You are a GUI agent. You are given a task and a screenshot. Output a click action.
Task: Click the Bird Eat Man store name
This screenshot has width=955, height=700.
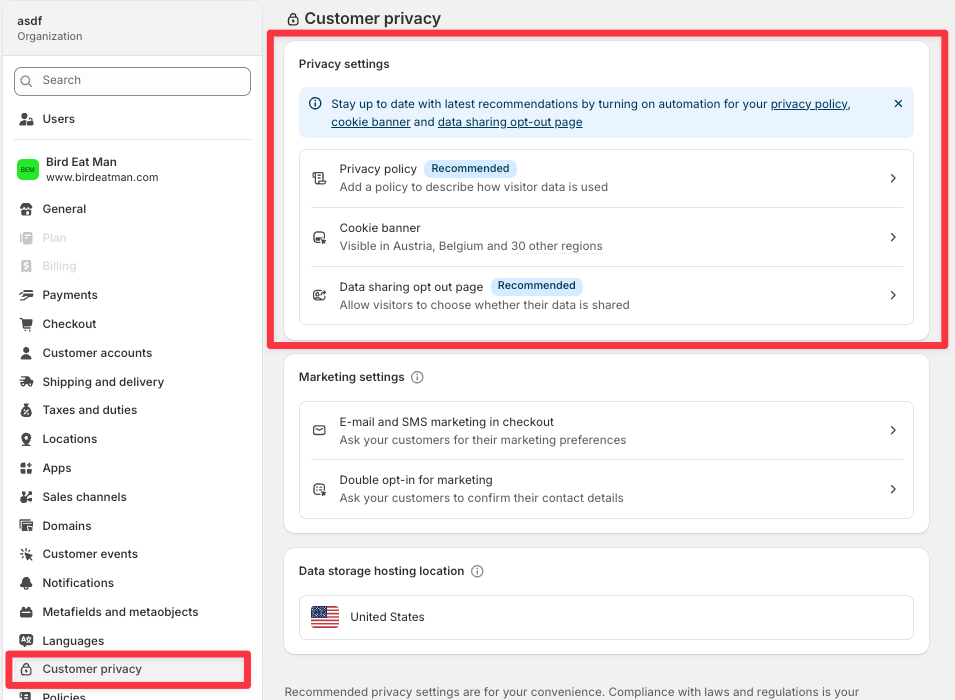point(81,162)
